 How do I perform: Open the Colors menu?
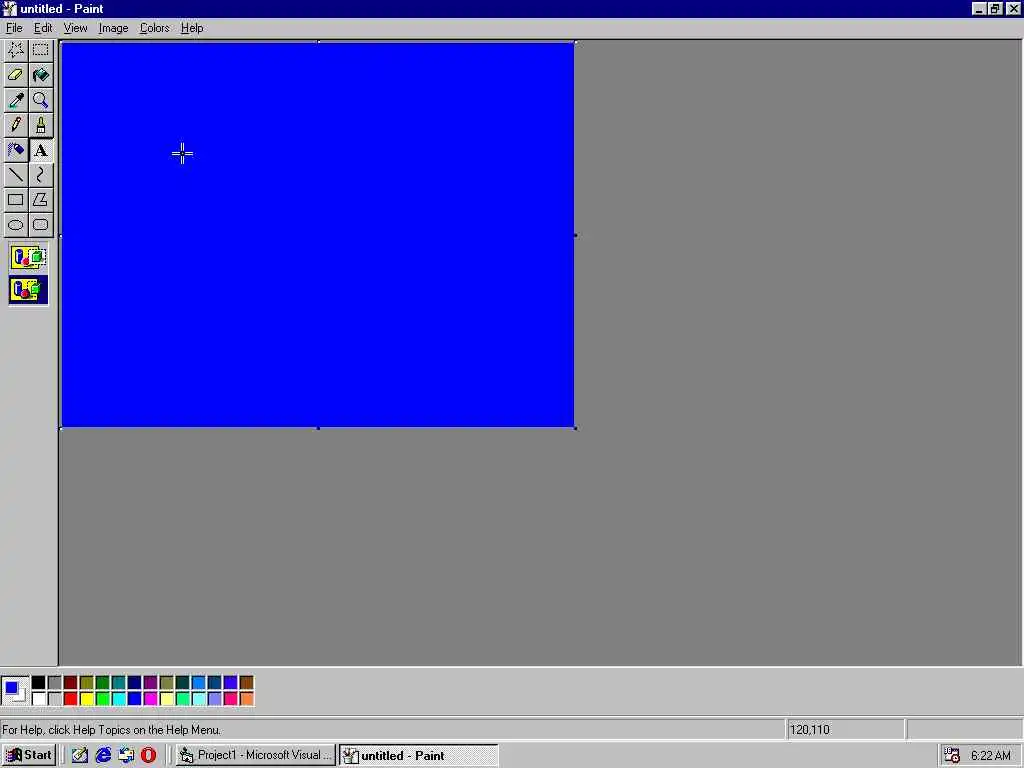155,28
